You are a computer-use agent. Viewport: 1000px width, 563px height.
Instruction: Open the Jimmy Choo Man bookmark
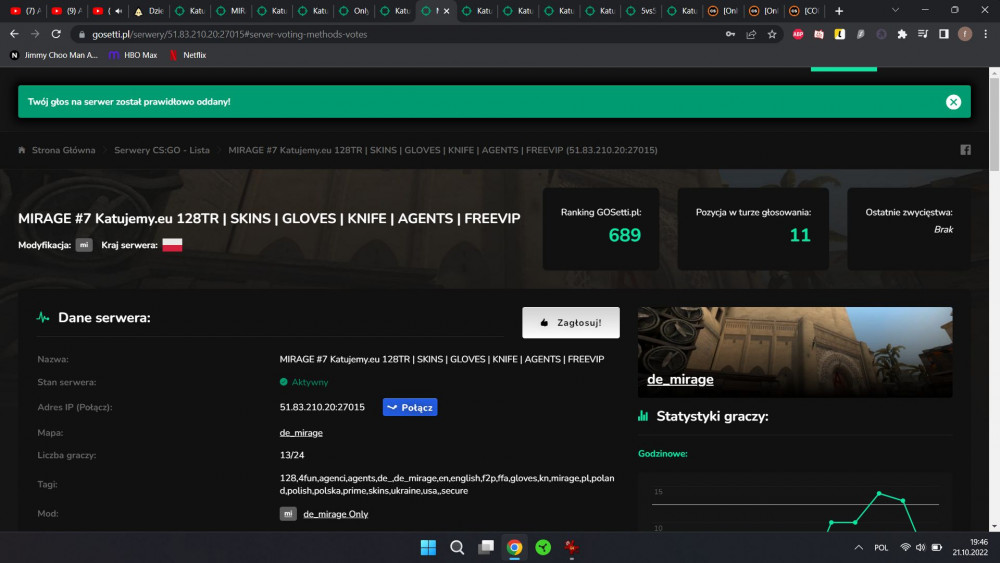tap(54, 55)
